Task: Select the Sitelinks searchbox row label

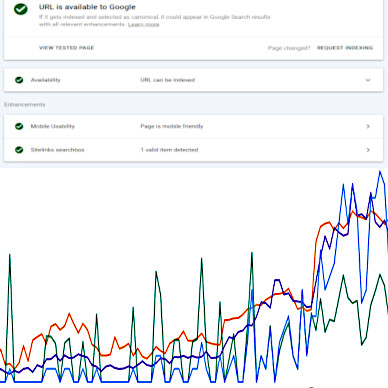Action: point(57,150)
